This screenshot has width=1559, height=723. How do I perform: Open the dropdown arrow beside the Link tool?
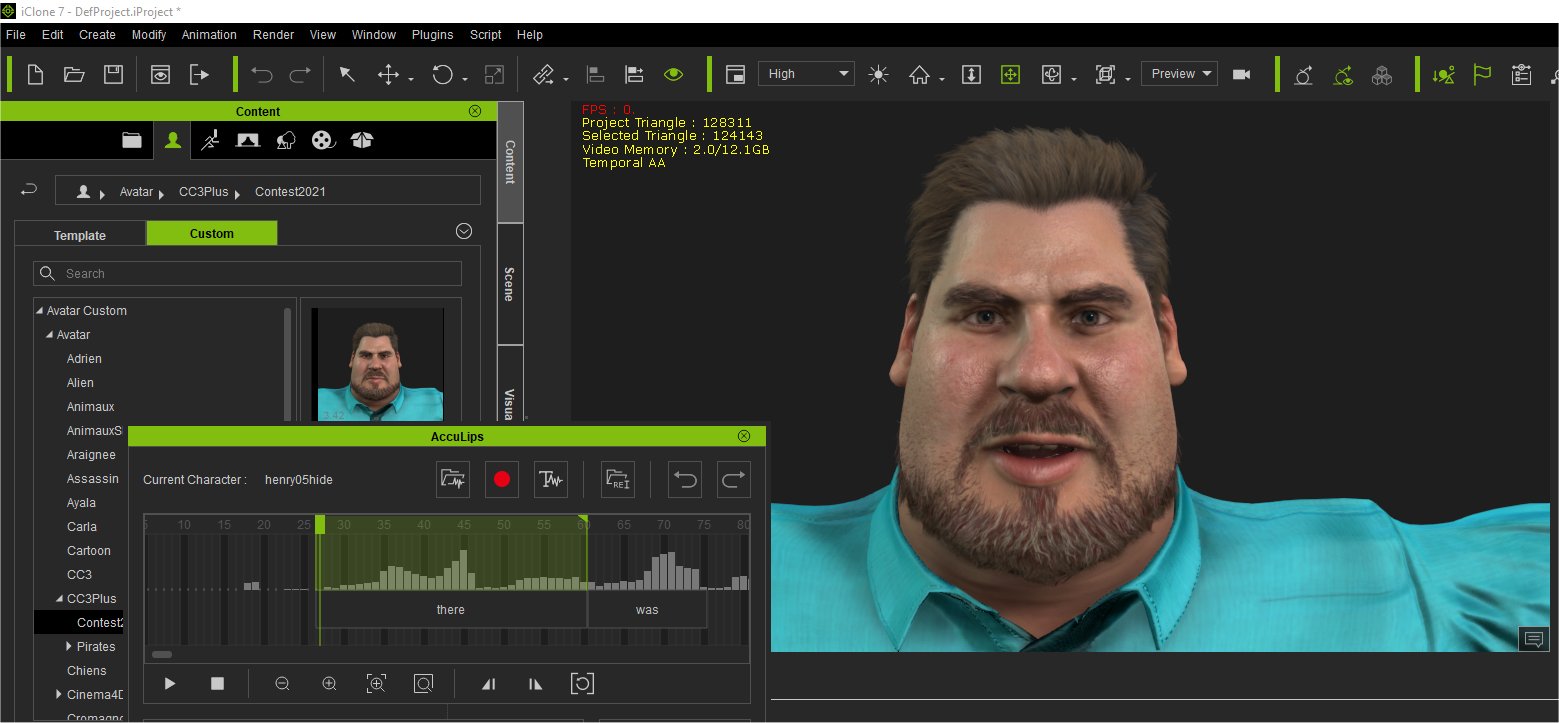point(566,79)
